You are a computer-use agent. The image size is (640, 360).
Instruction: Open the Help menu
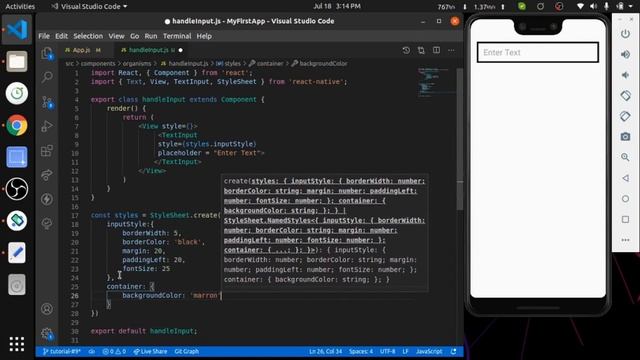pyautogui.click(x=204, y=36)
